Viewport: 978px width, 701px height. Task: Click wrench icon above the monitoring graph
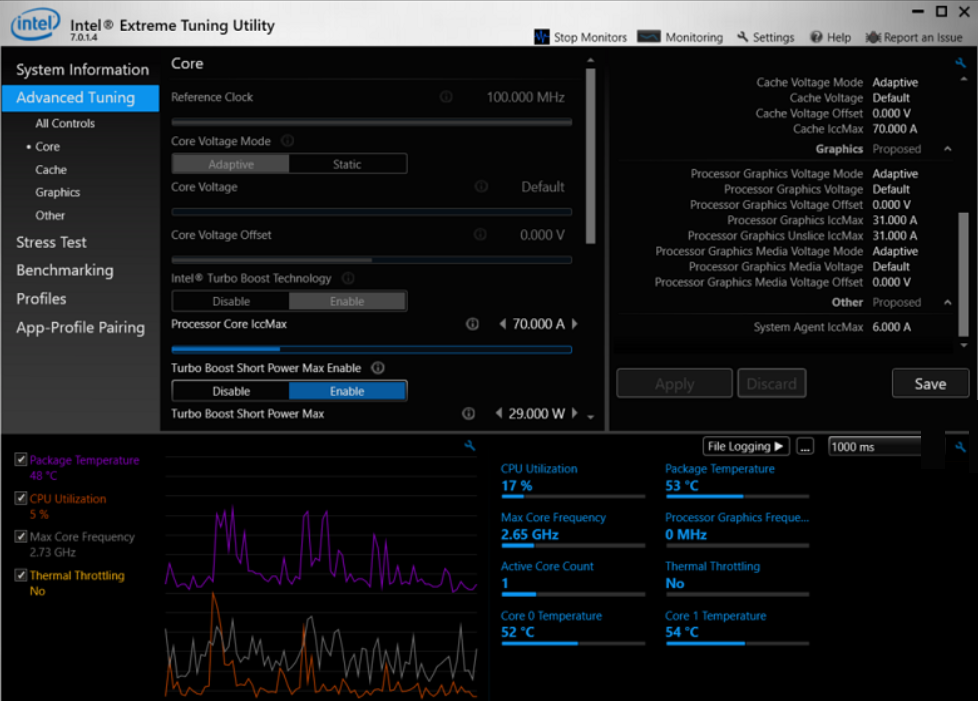coord(469,446)
